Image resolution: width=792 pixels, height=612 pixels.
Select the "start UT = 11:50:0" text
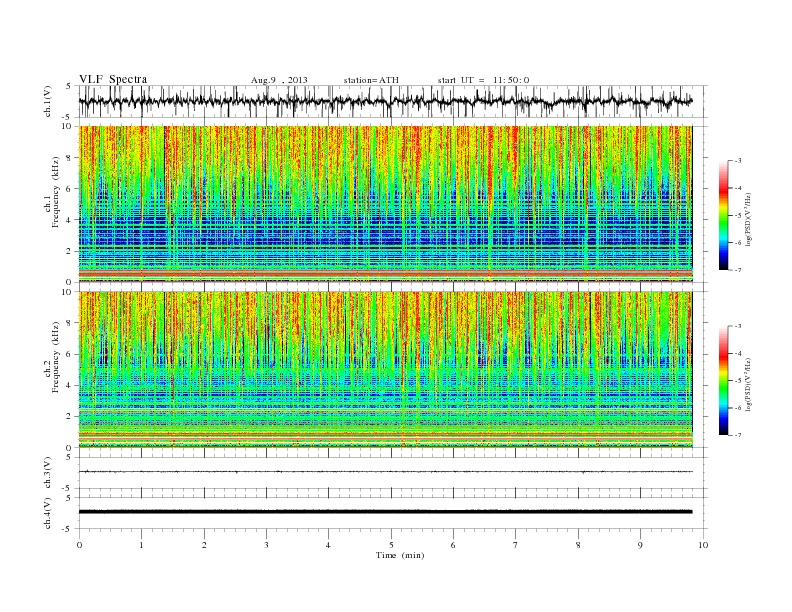[483, 80]
